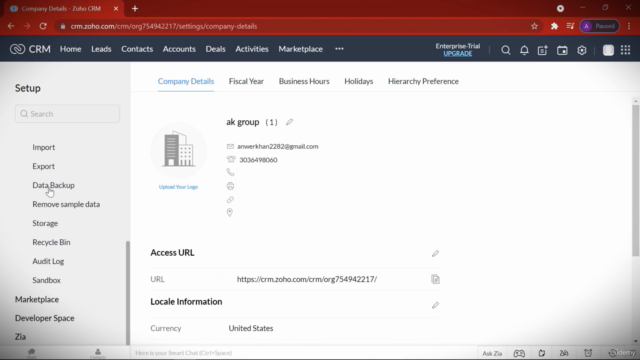640x360 pixels.
Task: Open Chrome kebab menu
Action: tap(629, 26)
